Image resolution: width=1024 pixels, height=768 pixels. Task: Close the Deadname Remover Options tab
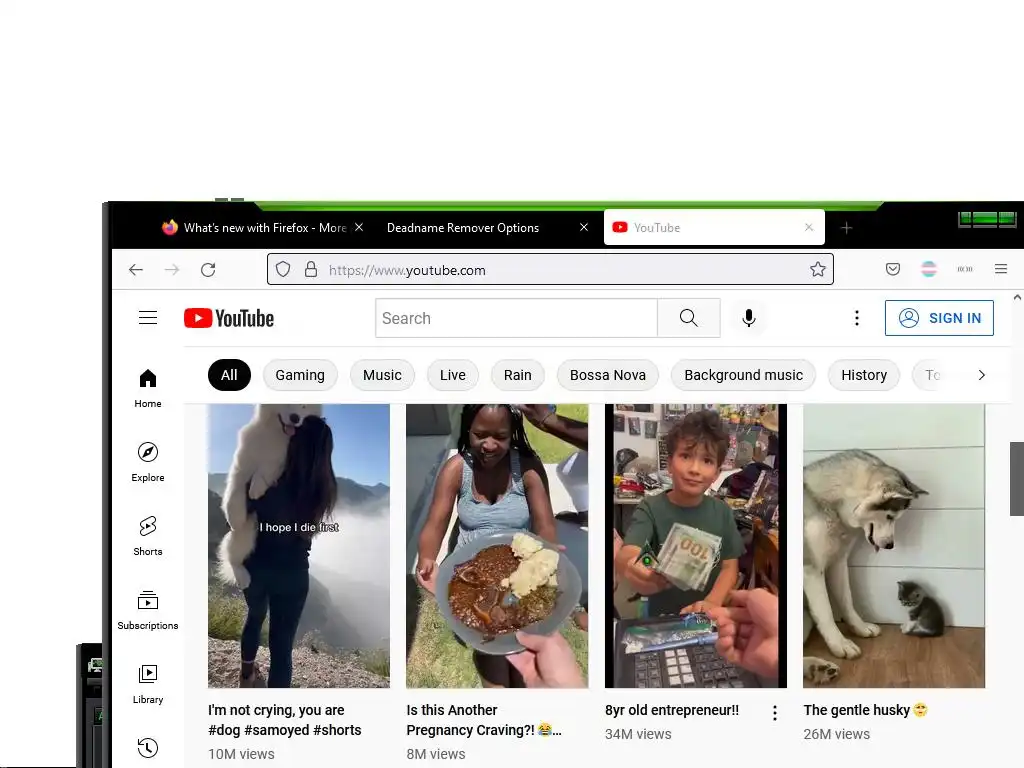[x=584, y=227]
